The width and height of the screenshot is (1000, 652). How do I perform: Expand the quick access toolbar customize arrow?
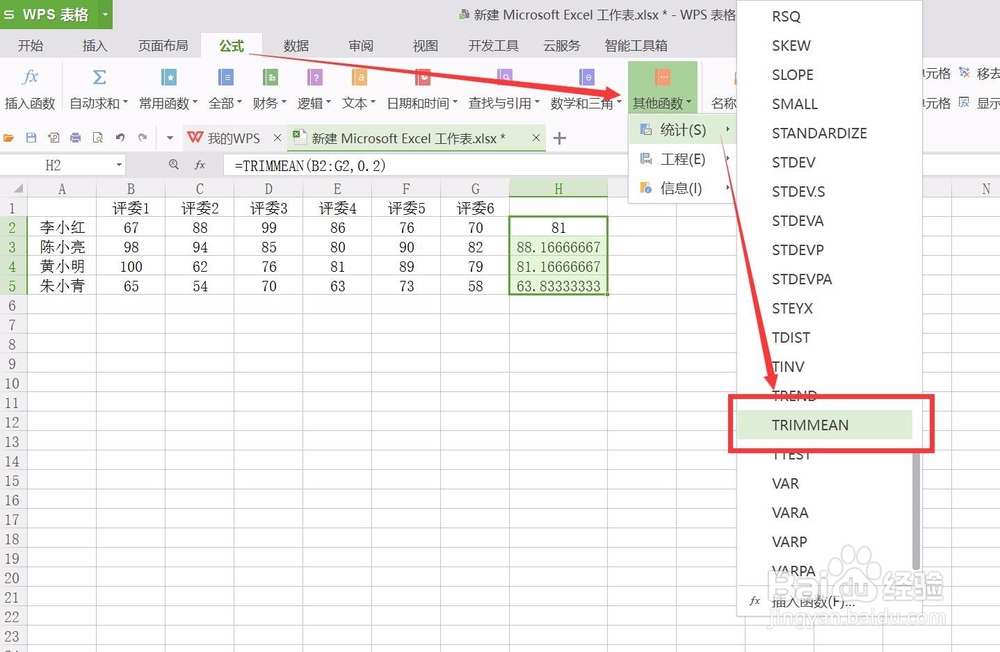(170, 138)
